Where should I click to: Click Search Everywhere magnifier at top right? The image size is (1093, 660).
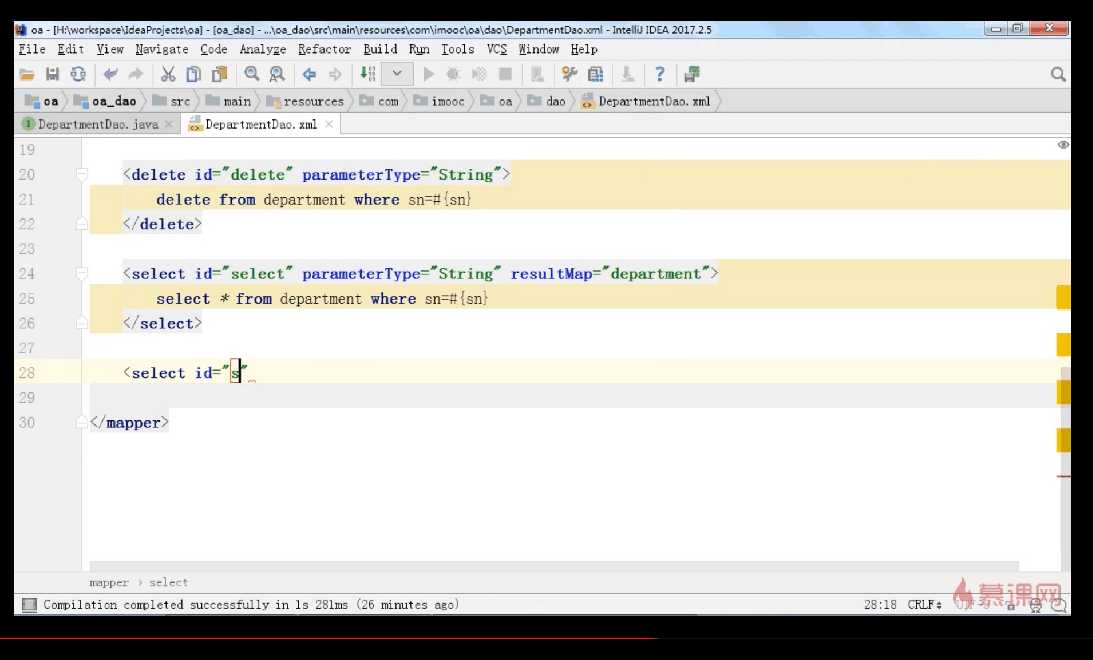[1057, 75]
